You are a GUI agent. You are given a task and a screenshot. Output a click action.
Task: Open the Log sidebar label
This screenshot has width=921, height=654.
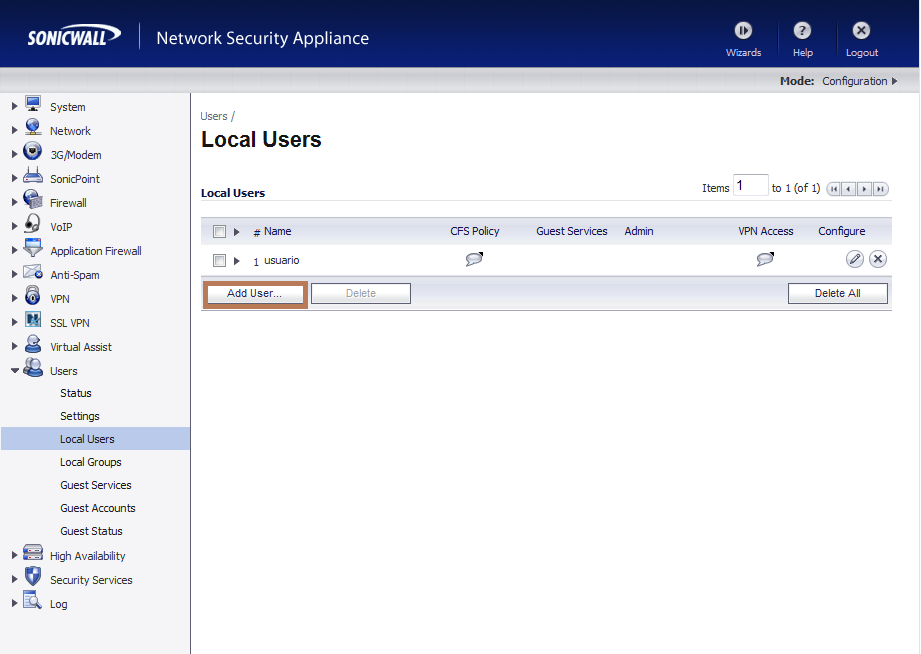(58, 604)
